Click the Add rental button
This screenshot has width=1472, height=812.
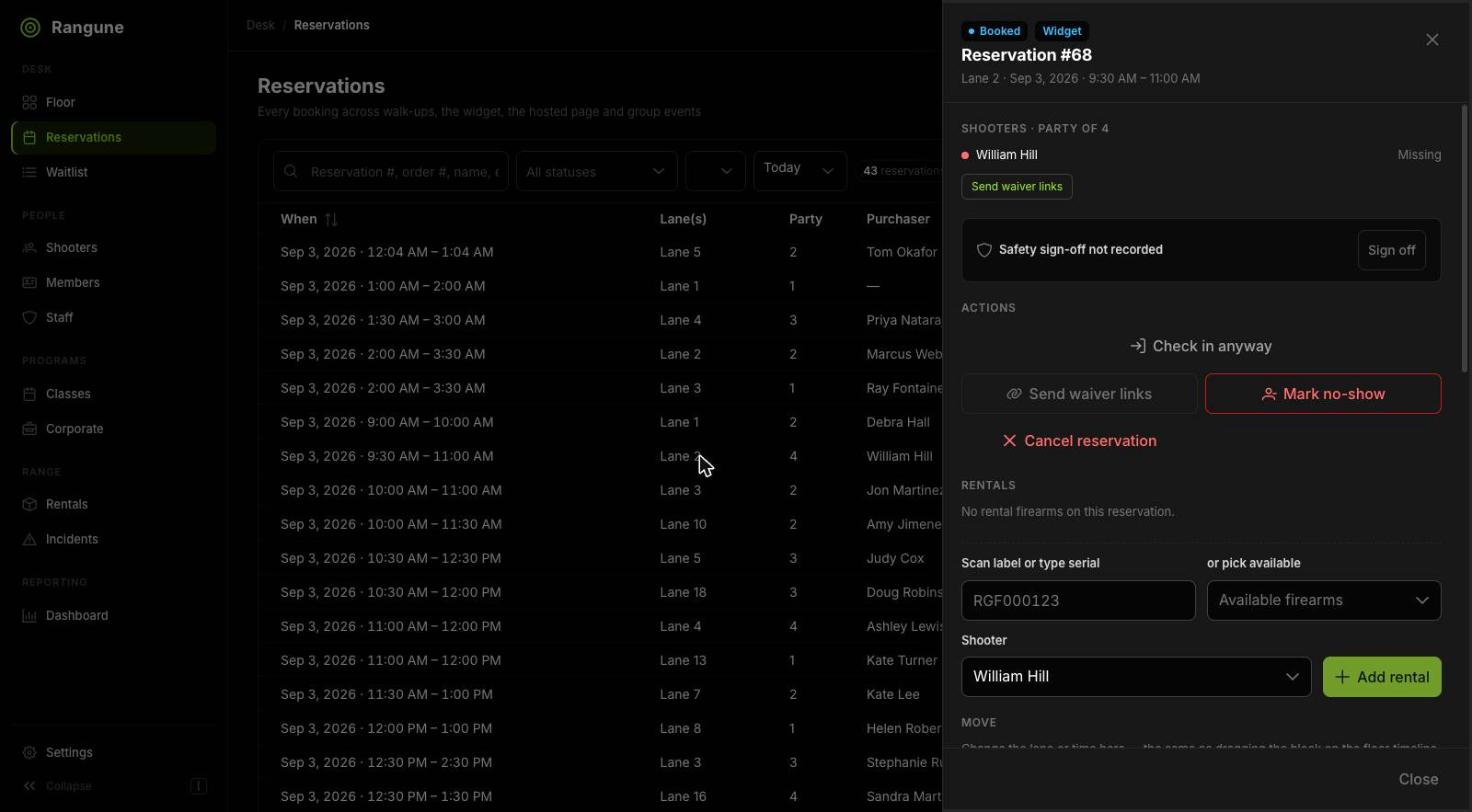(1382, 677)
